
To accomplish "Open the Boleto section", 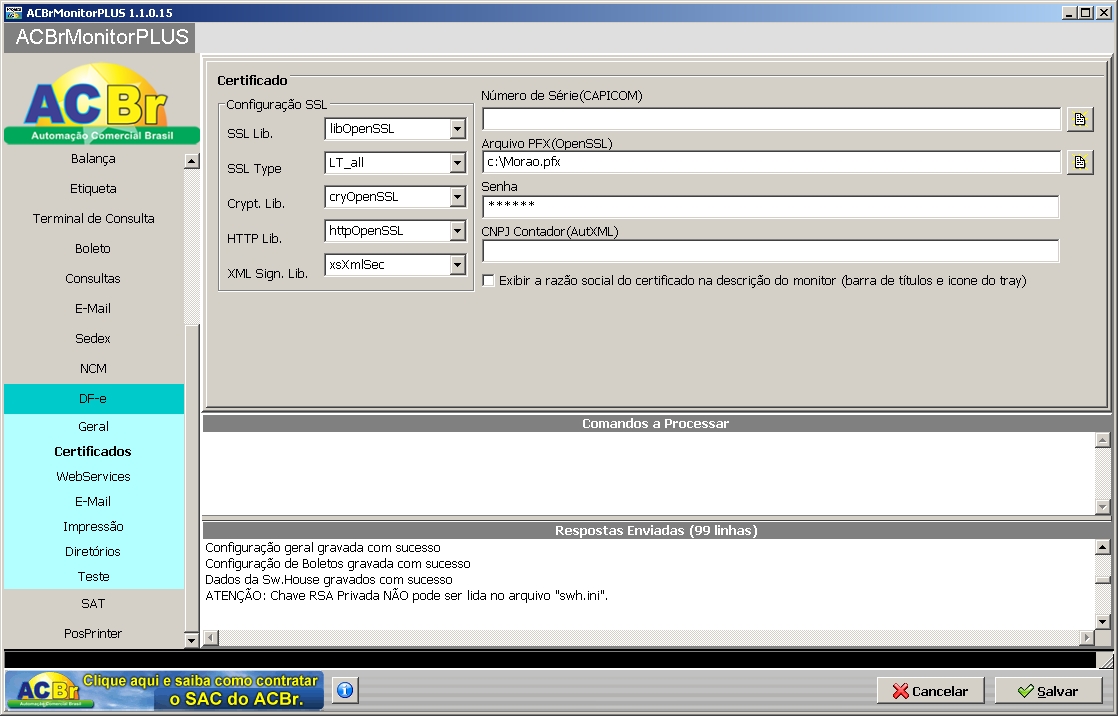I will (x=93, y=248).
